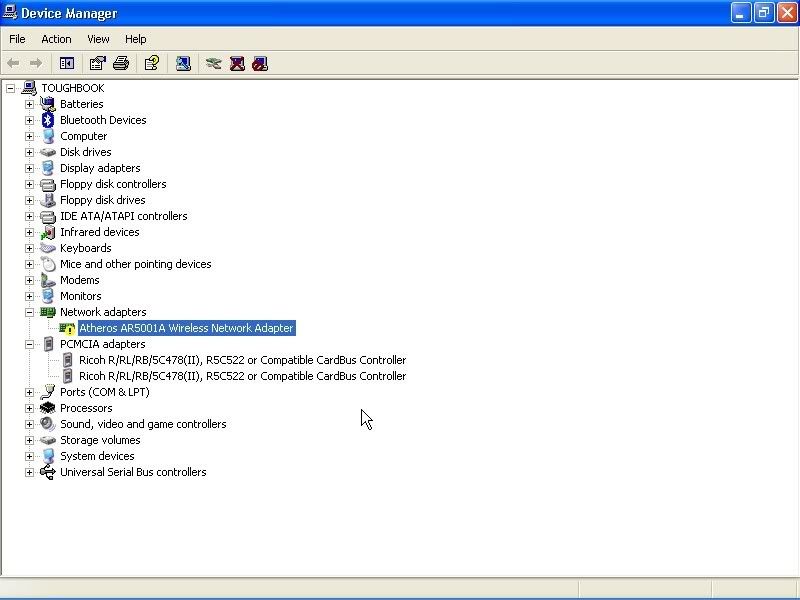
Task: Expand the Batteries category
Action: click(x=29, y=104)
